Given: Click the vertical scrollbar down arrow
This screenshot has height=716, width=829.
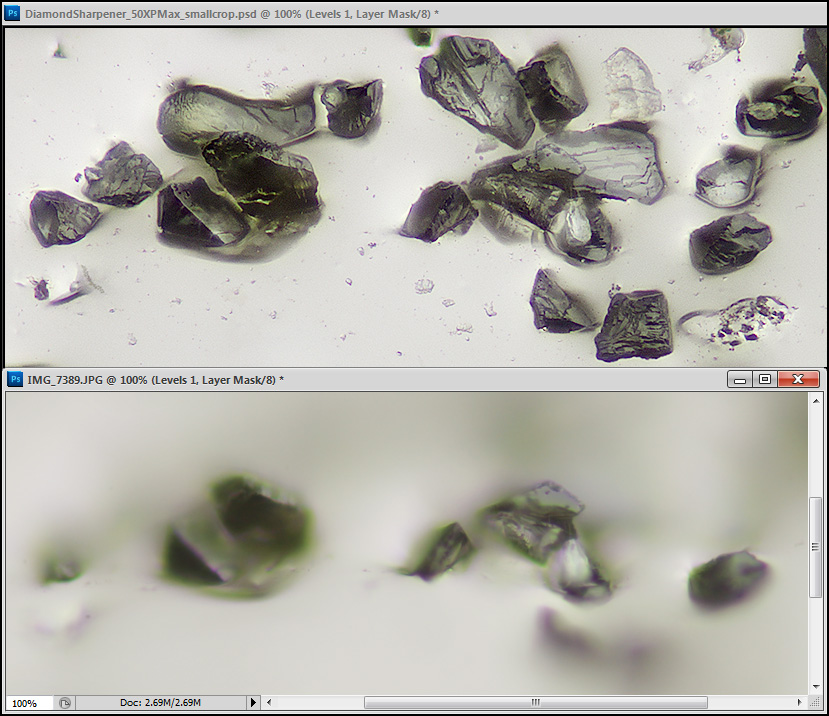Looking at the screenshot, I should pyautogui.click(x=816, y=686).
